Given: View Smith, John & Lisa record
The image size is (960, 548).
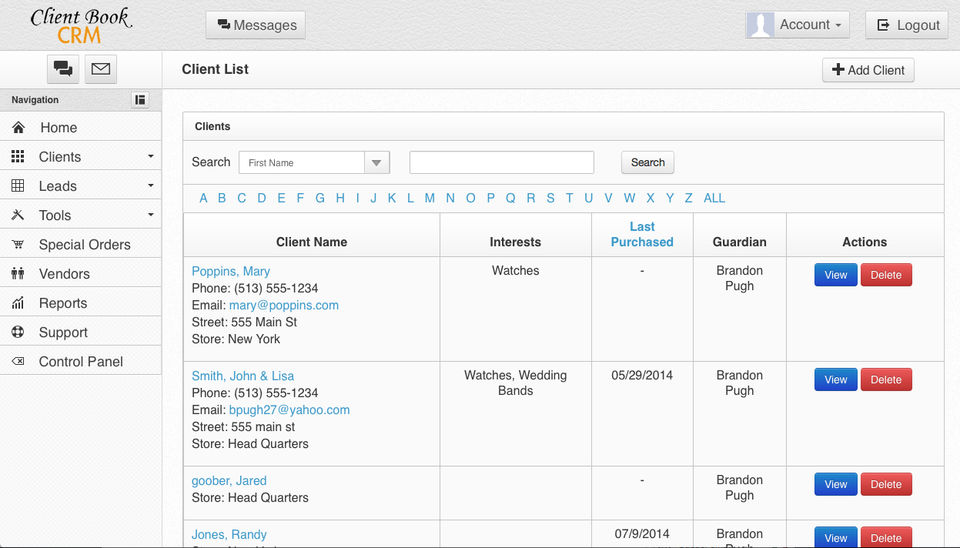Looking at the screenshot, I should point(835,380).
